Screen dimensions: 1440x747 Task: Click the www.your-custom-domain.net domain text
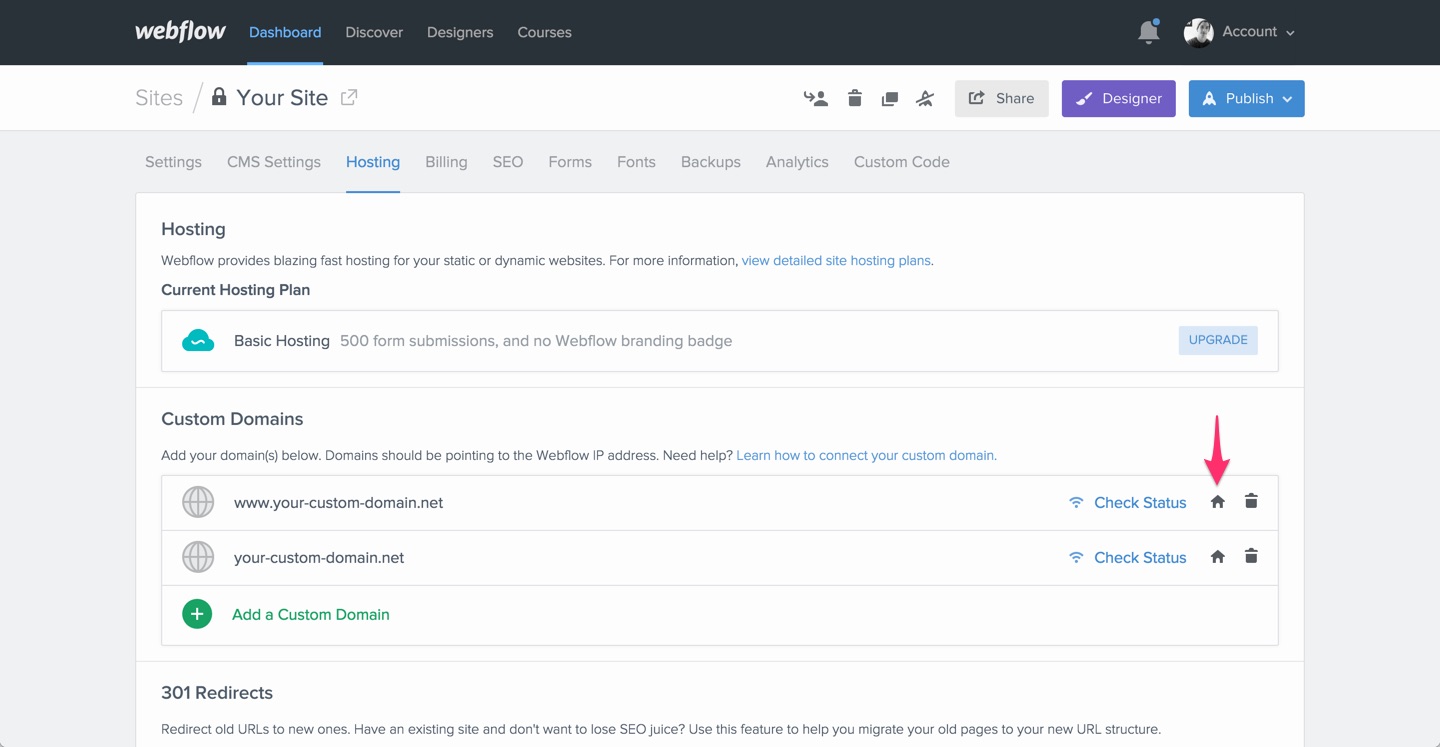click(x=338, y=503)
